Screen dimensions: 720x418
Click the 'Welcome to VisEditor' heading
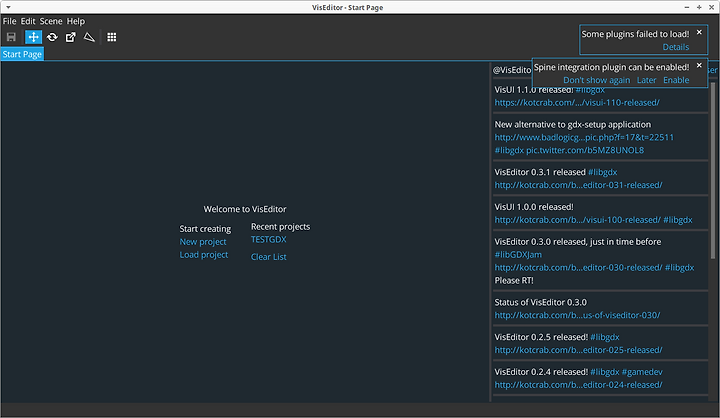[245, 209]
